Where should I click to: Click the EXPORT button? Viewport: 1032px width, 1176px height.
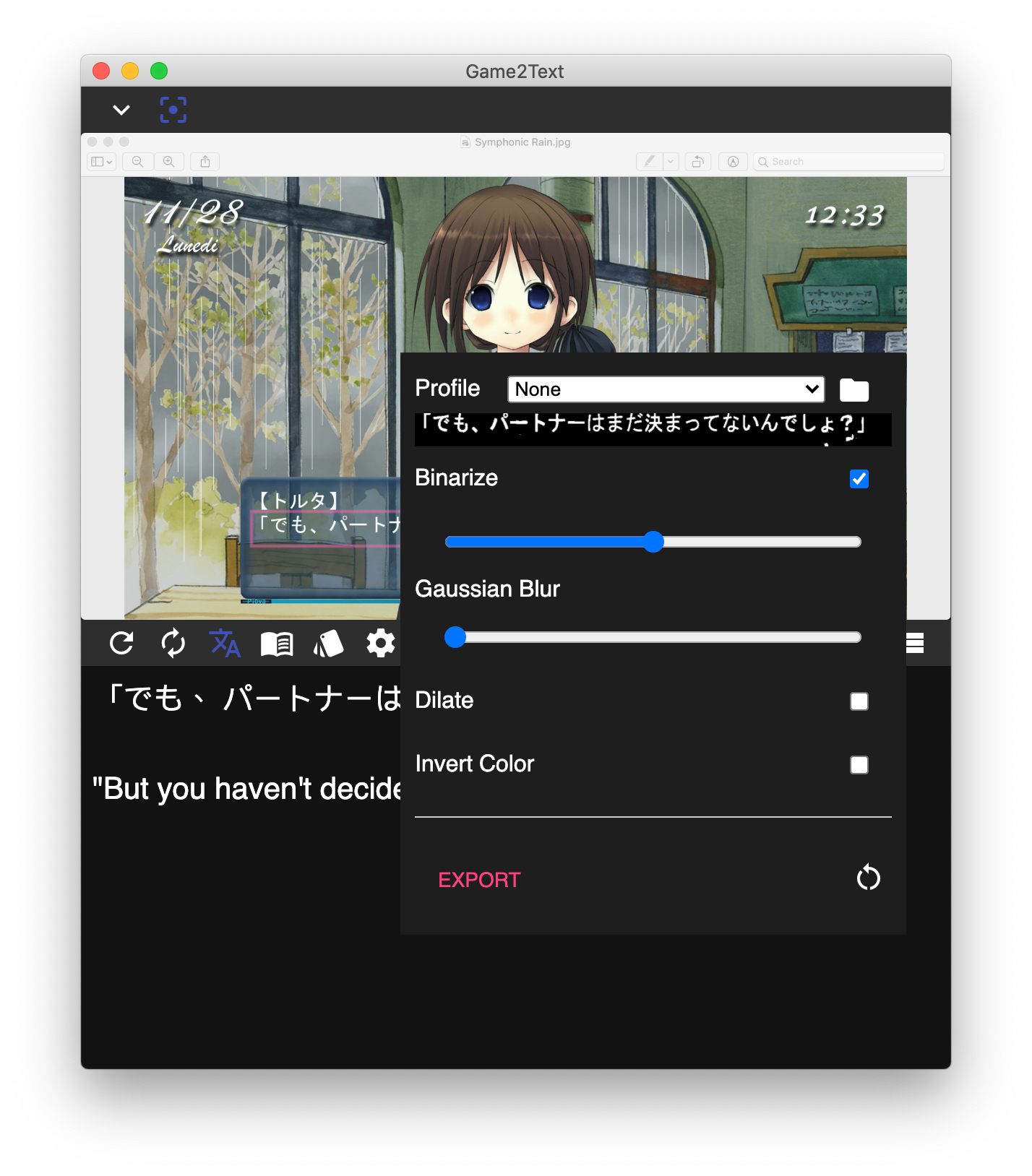pyautogui.click(x=479, y=880)
